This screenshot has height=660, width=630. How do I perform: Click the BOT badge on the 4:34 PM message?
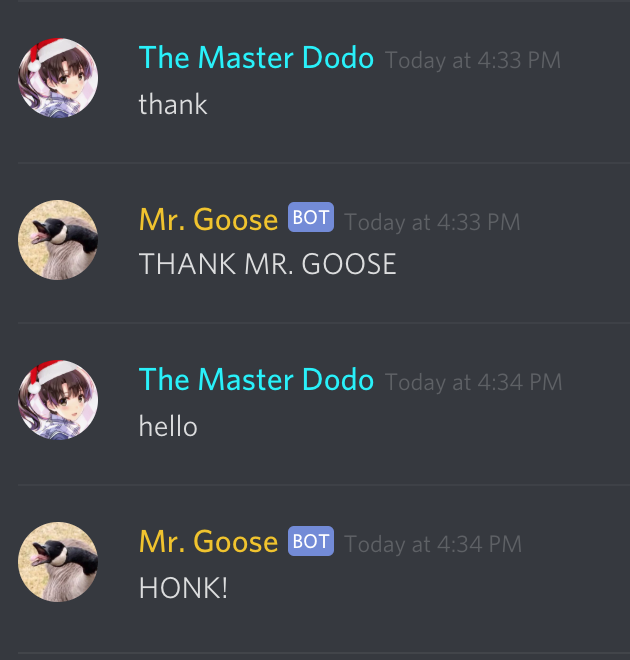(x=311, y=541)
